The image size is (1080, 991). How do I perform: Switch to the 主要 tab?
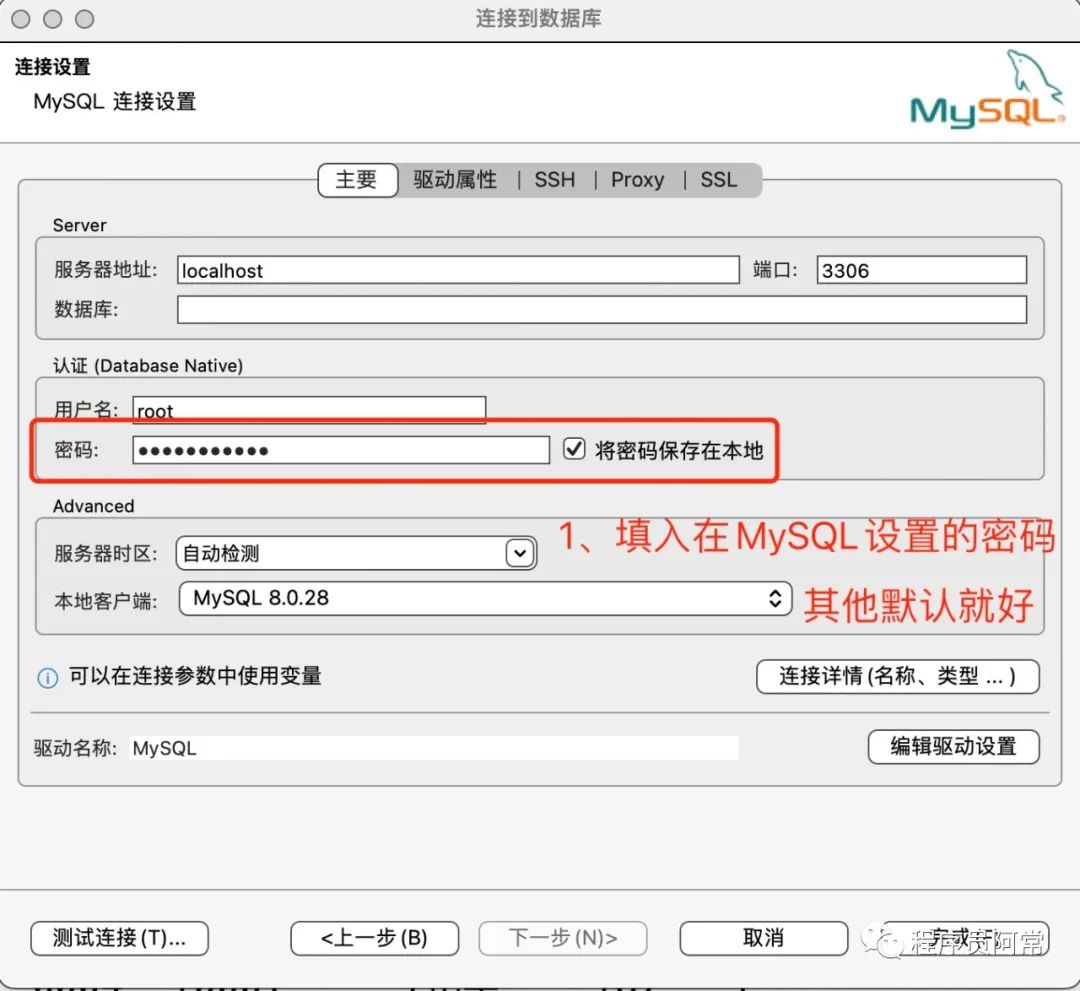coord(357,180)
